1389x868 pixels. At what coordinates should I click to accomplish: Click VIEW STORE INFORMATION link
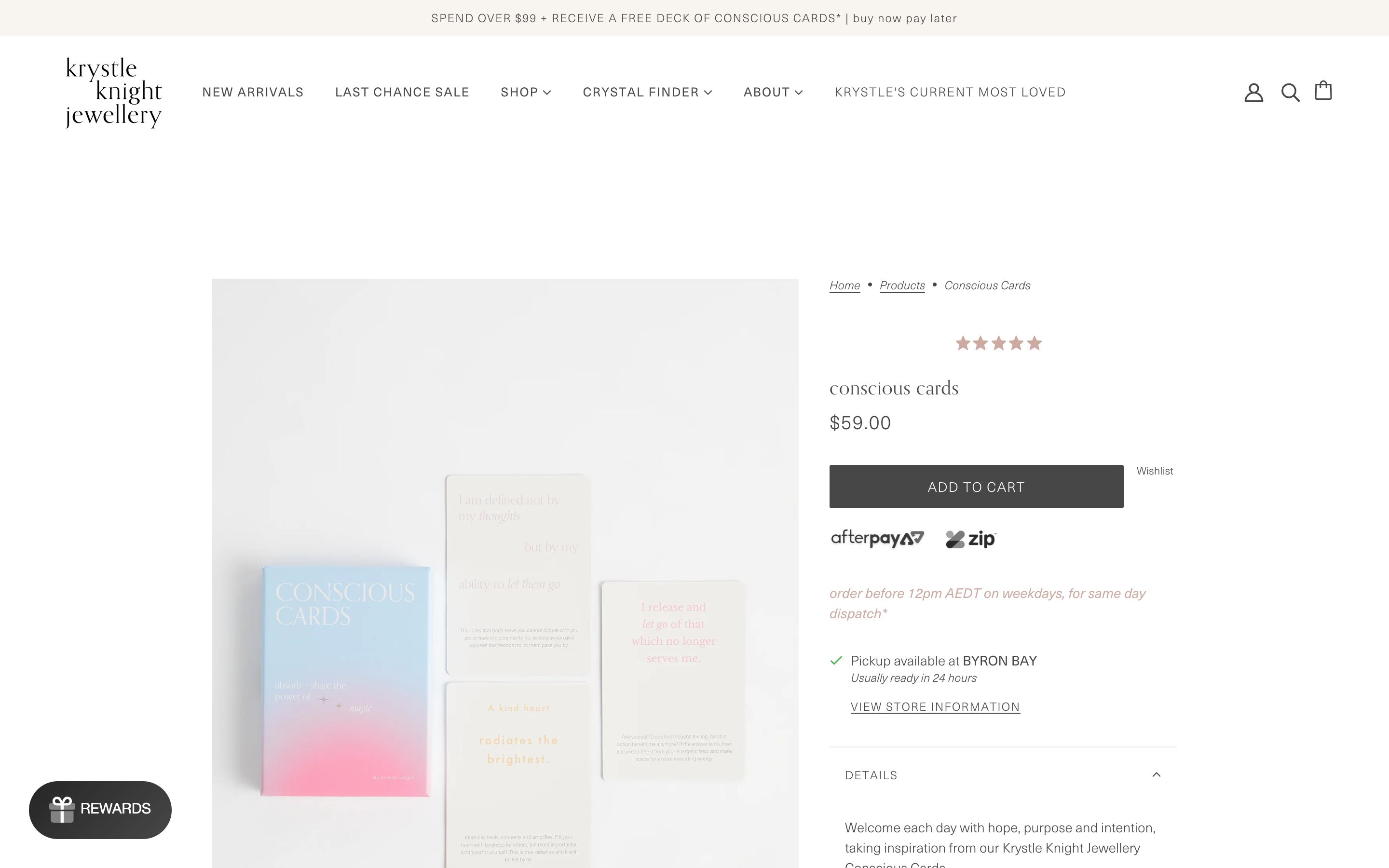[935, 706]
